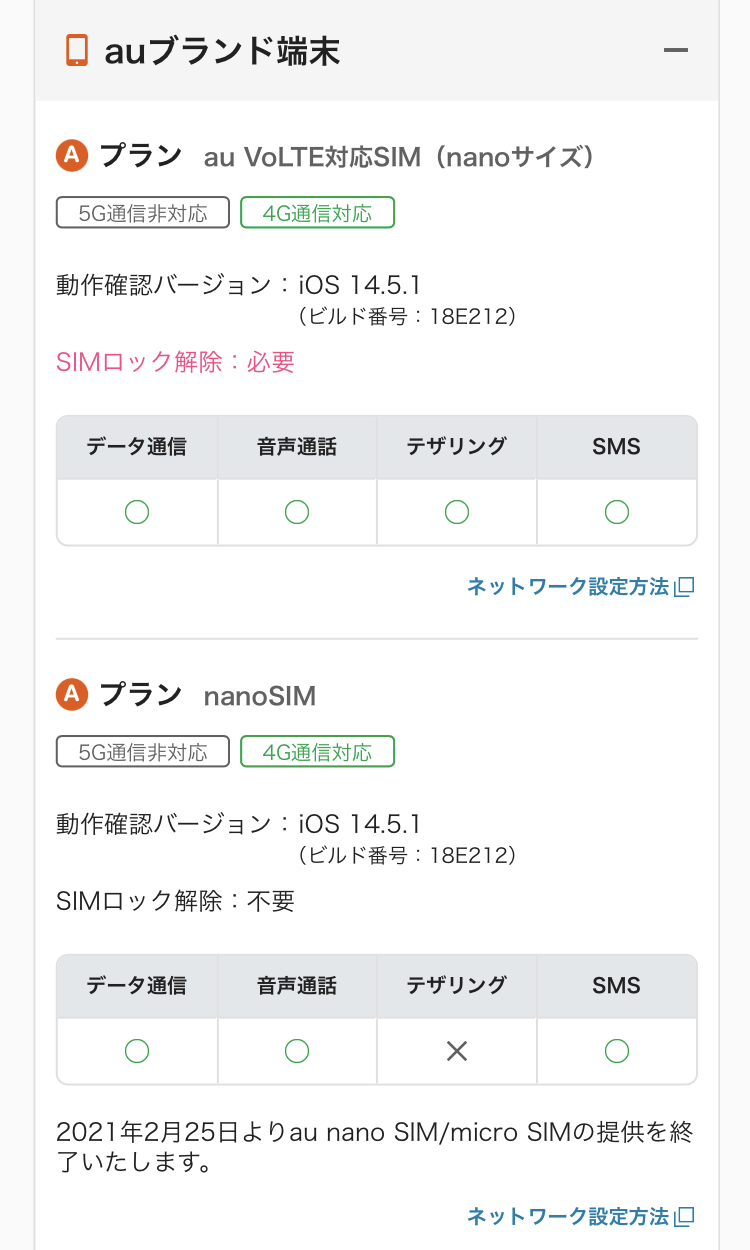Click the テザリング column header in the first table
This screenshot has width=750, height=1250.
pyautogui.click(x=457, y=447)
